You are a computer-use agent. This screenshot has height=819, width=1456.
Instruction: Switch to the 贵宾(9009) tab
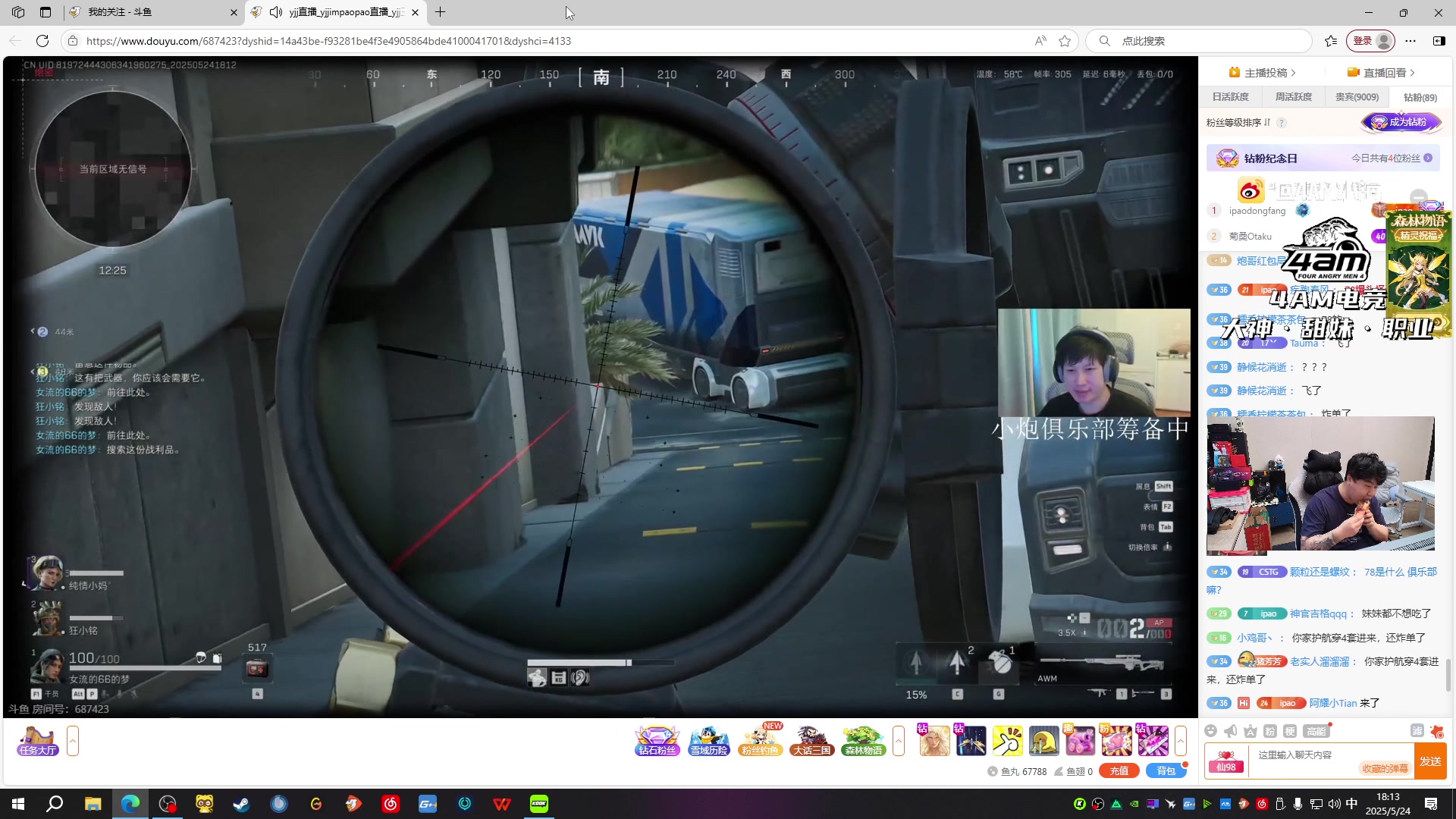[x=1357, y=97]
